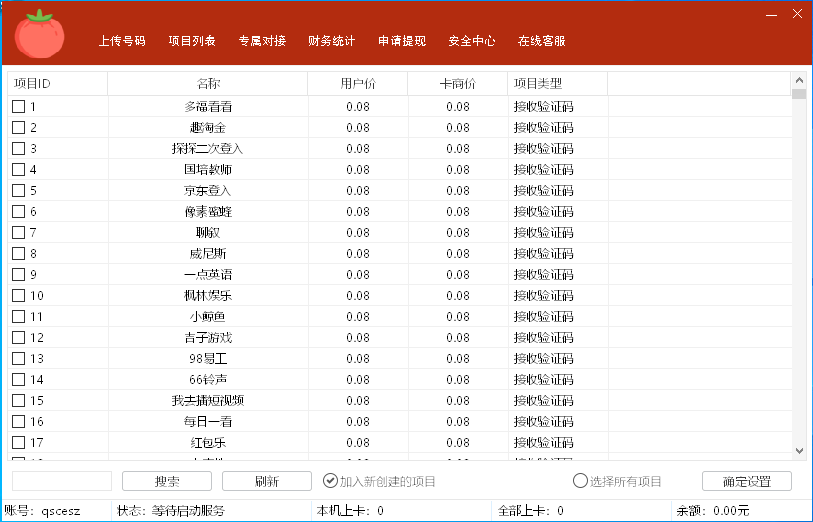Check the box for project ID 1
Viewport: 813px width, 522px height.
point(18,106)
